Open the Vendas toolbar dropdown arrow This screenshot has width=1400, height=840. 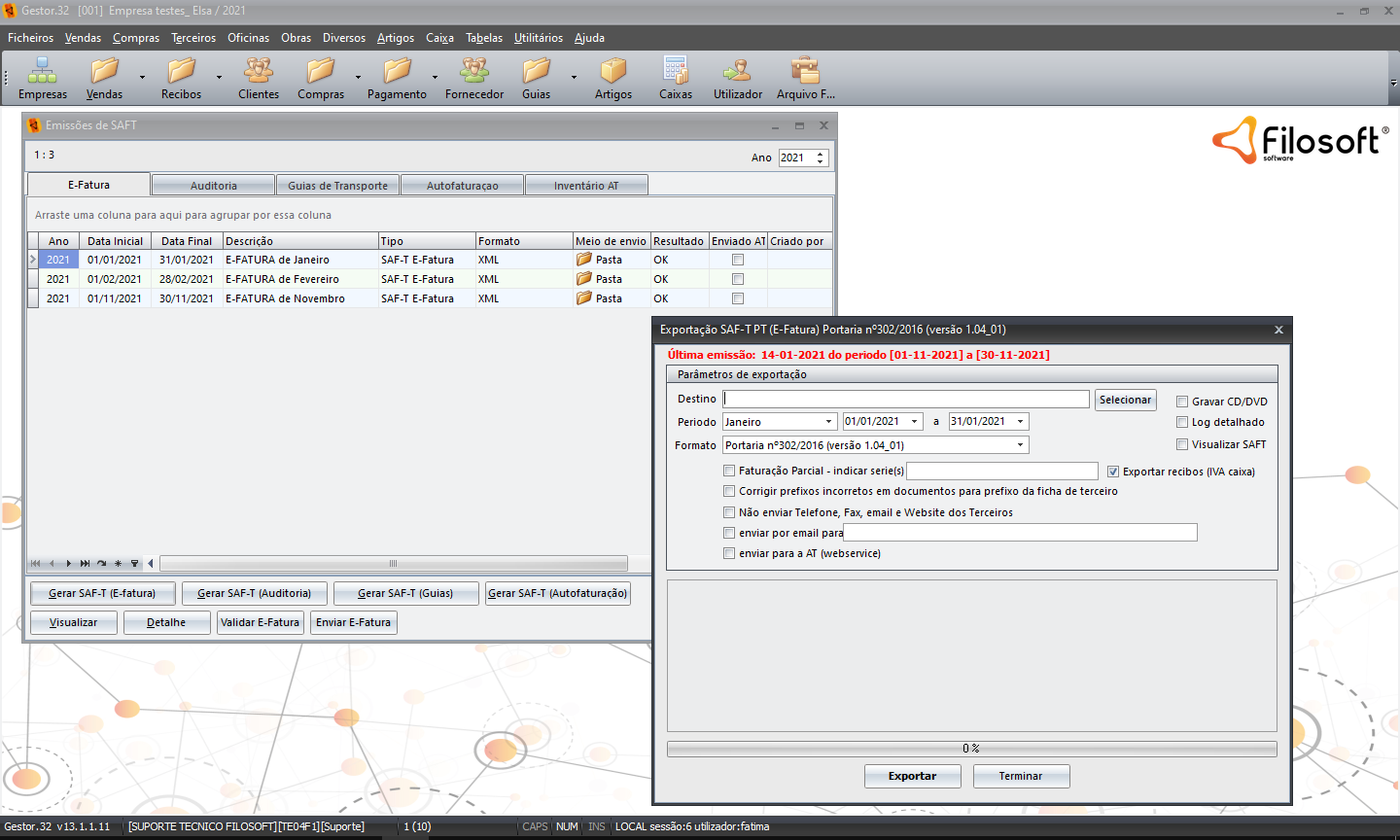[x=142, y=77]
